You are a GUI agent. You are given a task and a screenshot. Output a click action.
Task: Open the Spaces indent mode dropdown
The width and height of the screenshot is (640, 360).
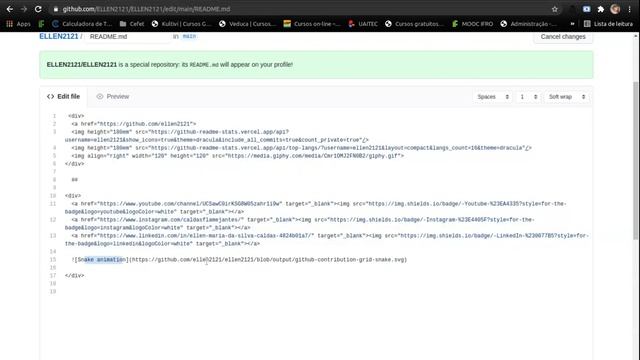coord(493,97)
